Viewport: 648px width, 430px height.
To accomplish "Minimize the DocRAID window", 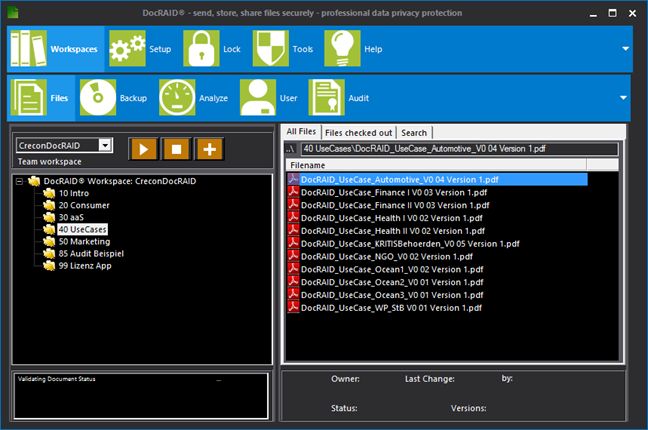I will click(593, 14).
